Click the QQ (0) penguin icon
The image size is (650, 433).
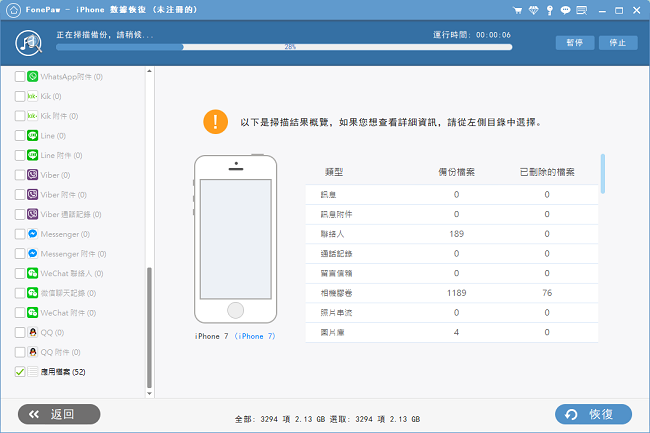coord(33,332)
